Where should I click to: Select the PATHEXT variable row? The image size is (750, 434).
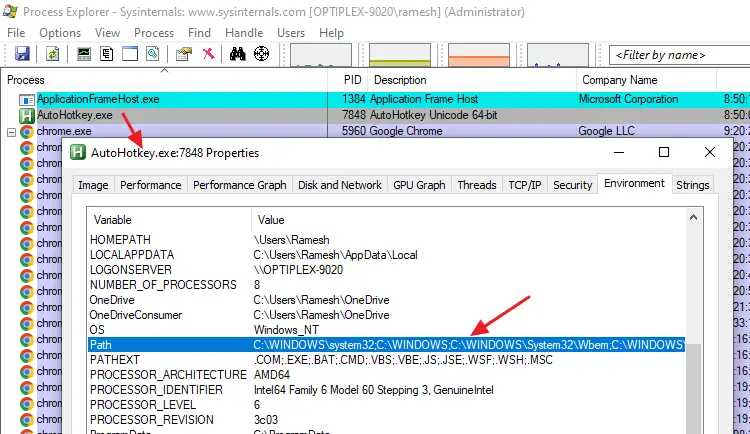pos(386,360)
